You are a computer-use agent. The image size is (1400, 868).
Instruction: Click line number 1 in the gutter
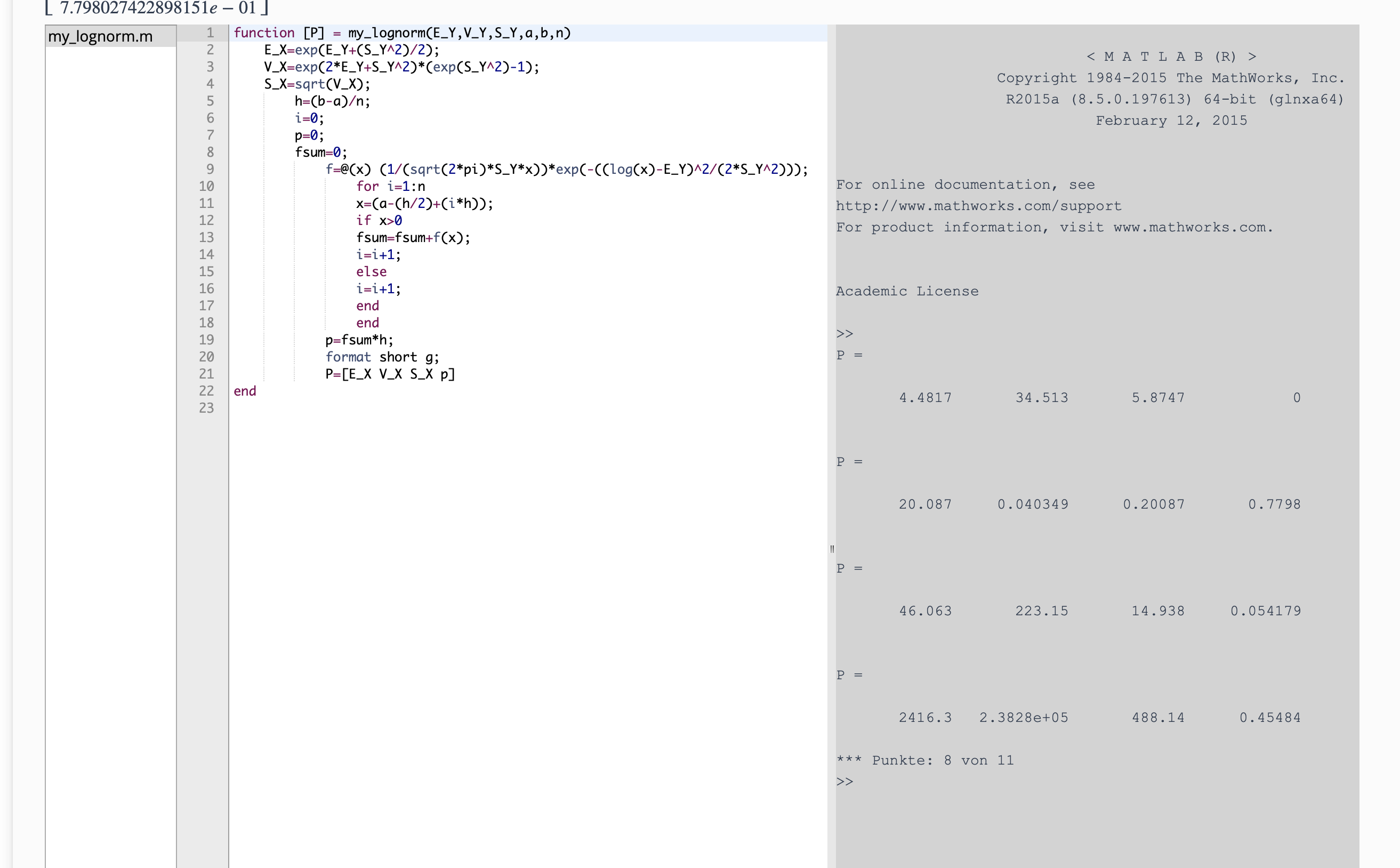point(210,33)
